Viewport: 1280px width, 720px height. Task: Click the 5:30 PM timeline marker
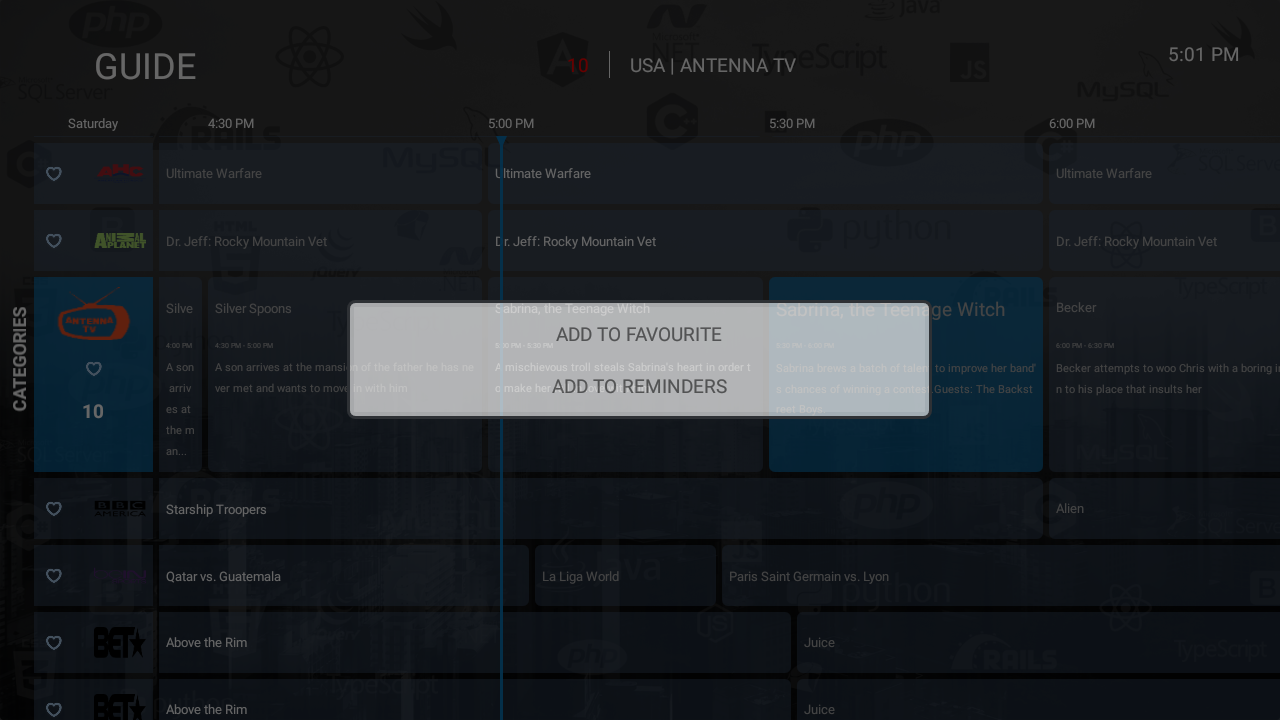coord(792,124)
